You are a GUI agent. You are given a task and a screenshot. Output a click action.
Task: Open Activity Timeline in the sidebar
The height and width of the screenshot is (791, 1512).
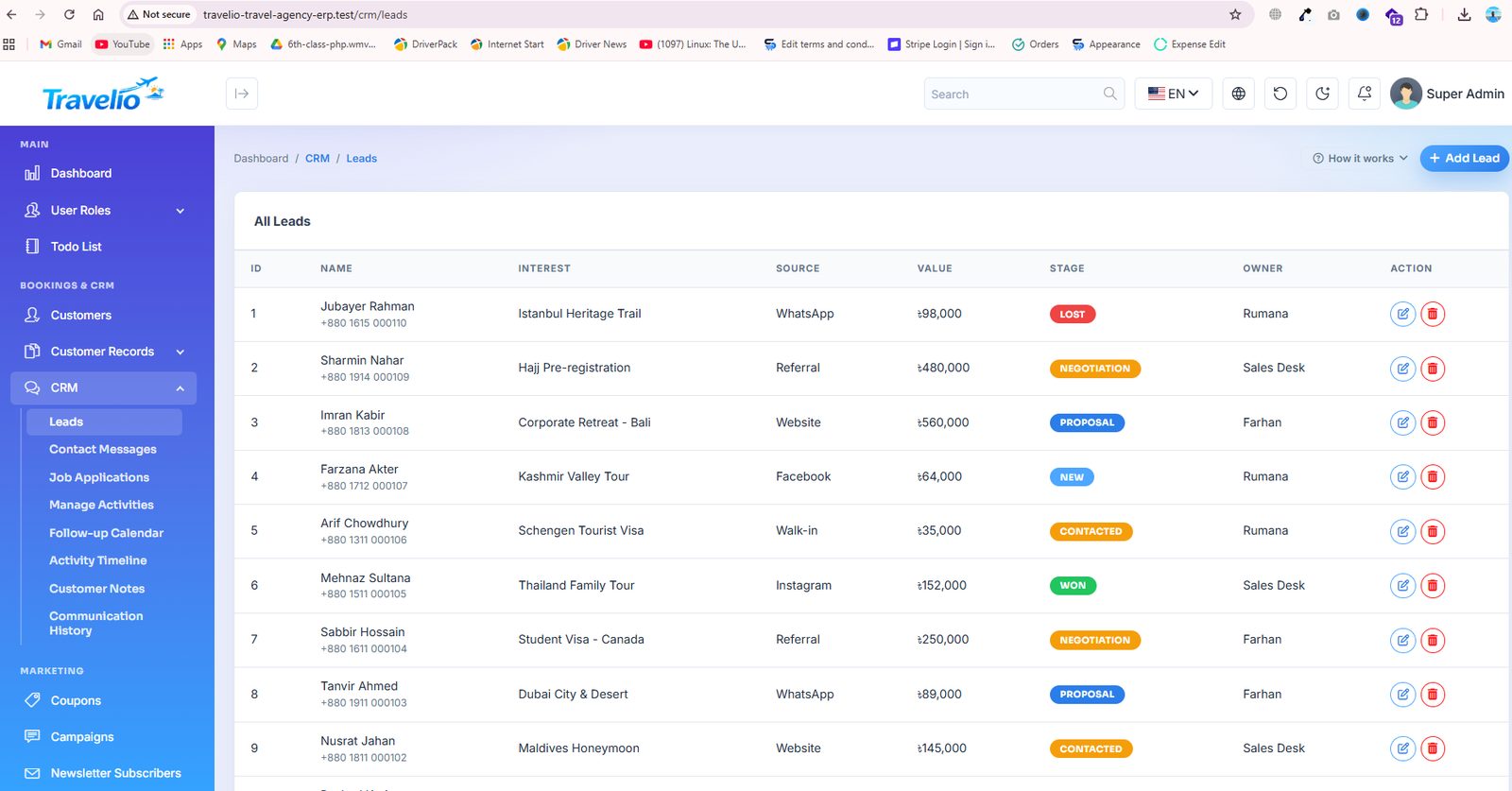(97, 560)
